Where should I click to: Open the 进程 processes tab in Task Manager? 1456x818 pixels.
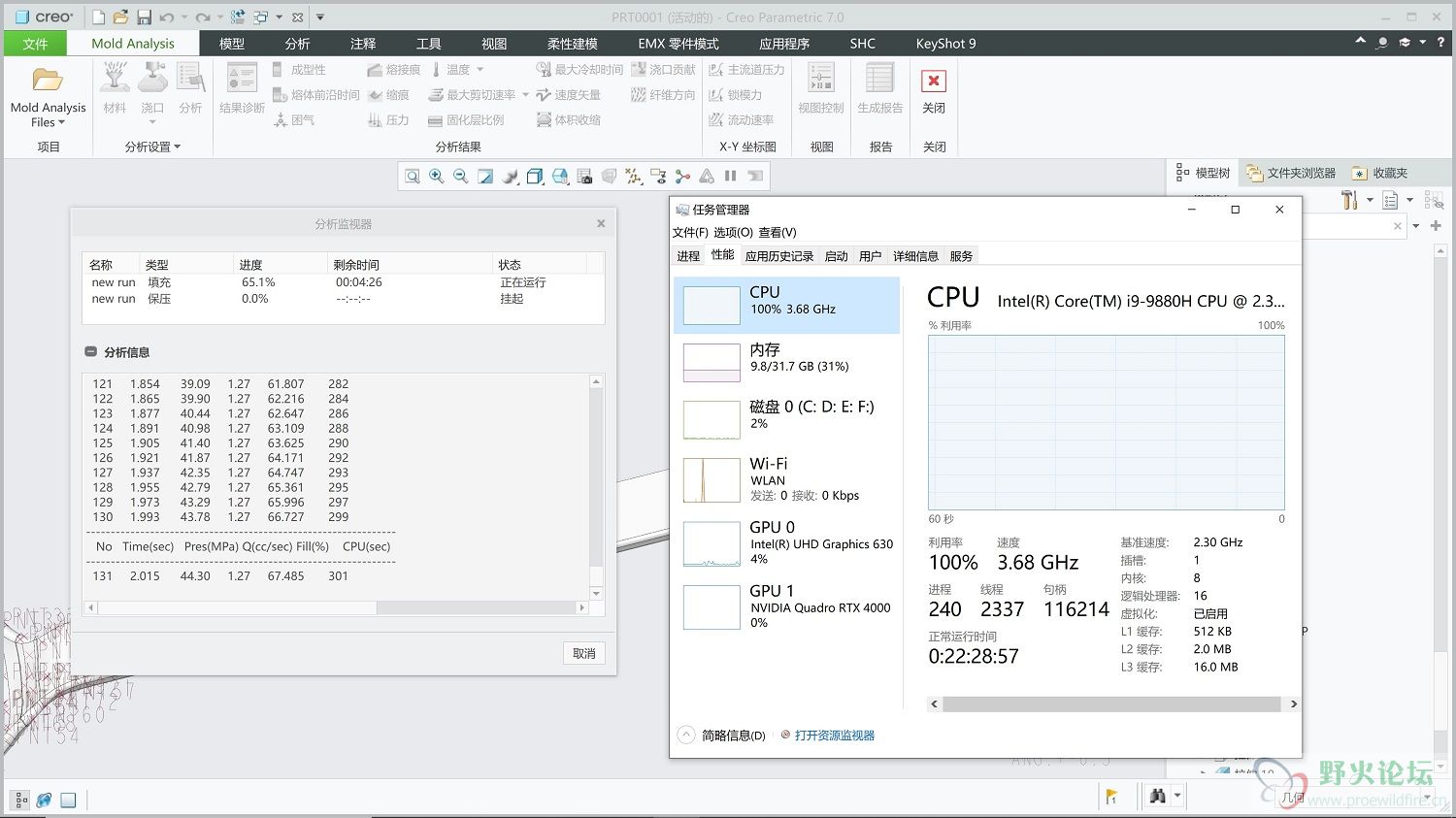(x=688, y=256)
